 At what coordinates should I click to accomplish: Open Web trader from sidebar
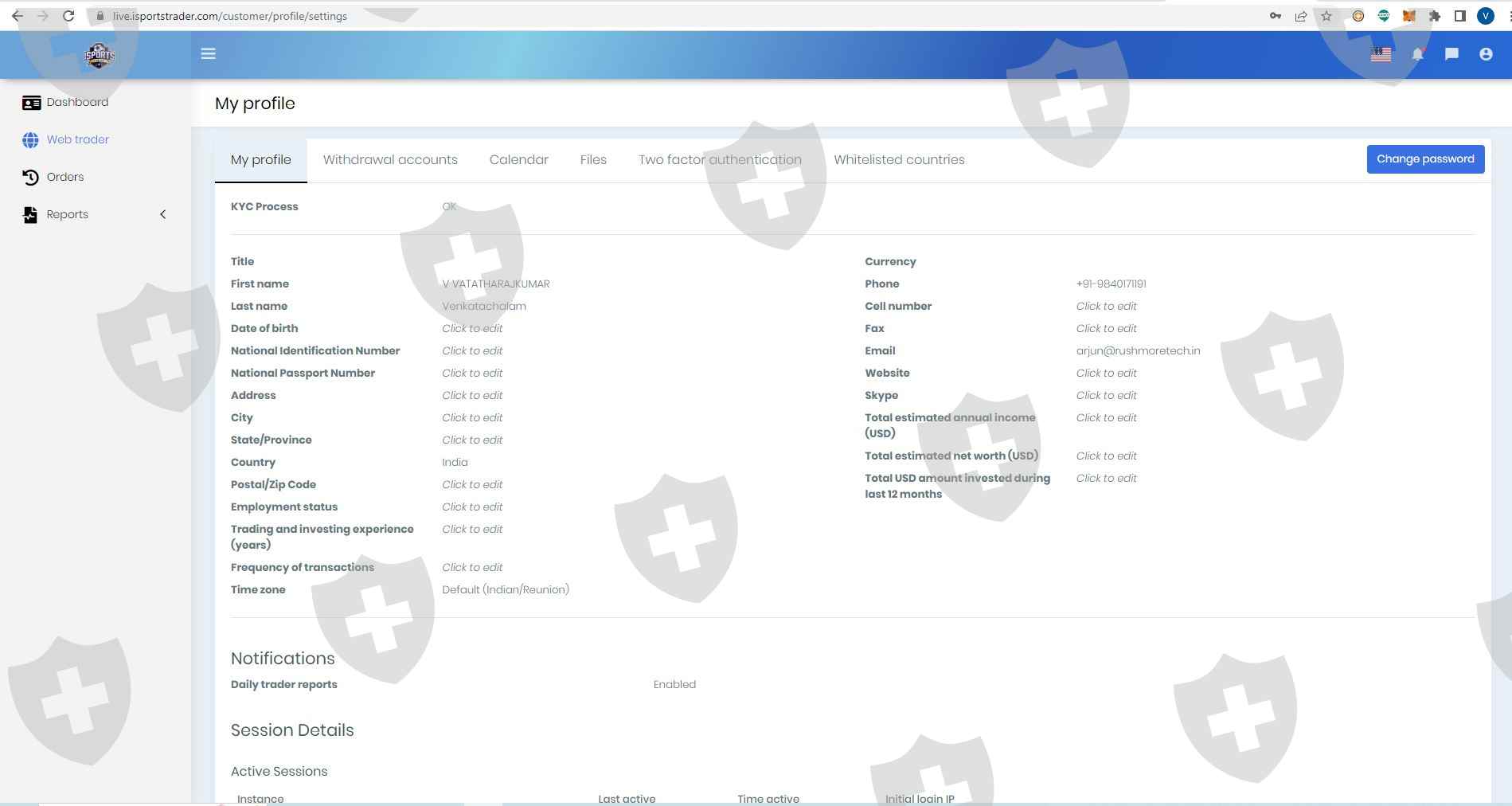point(77,139)
